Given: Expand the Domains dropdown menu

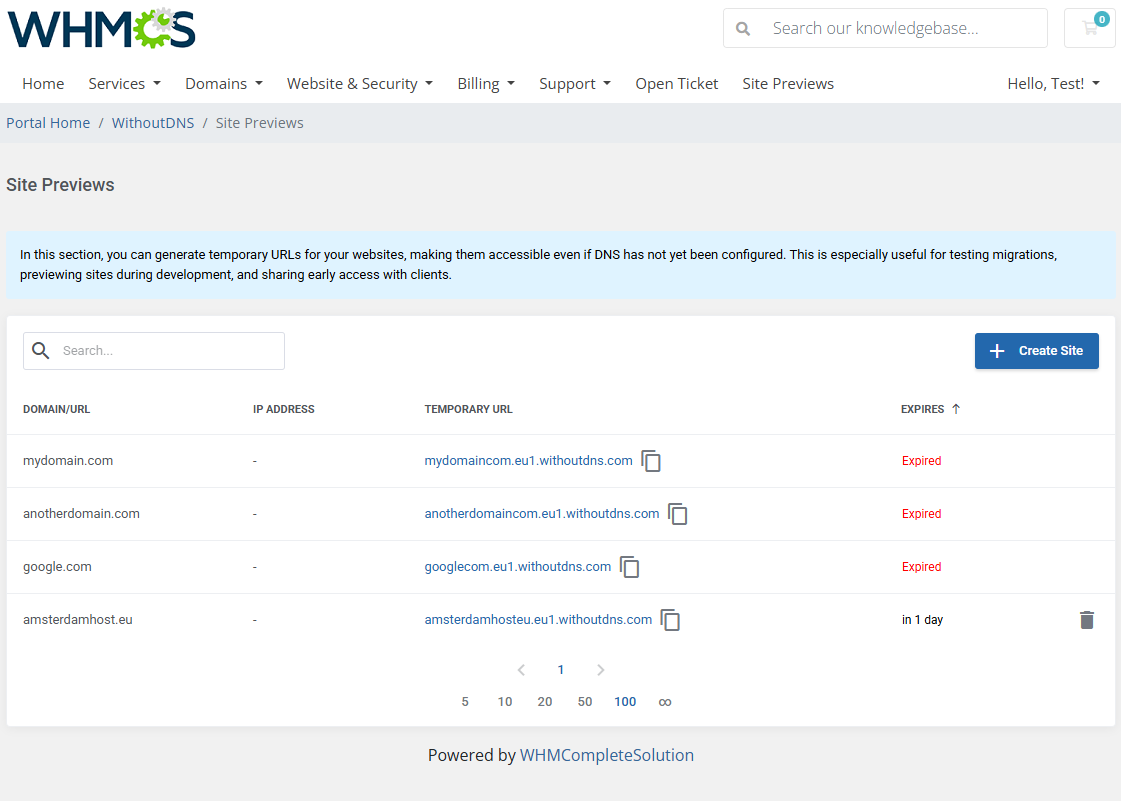Looking at the screenshot, I should coord(224,84).
